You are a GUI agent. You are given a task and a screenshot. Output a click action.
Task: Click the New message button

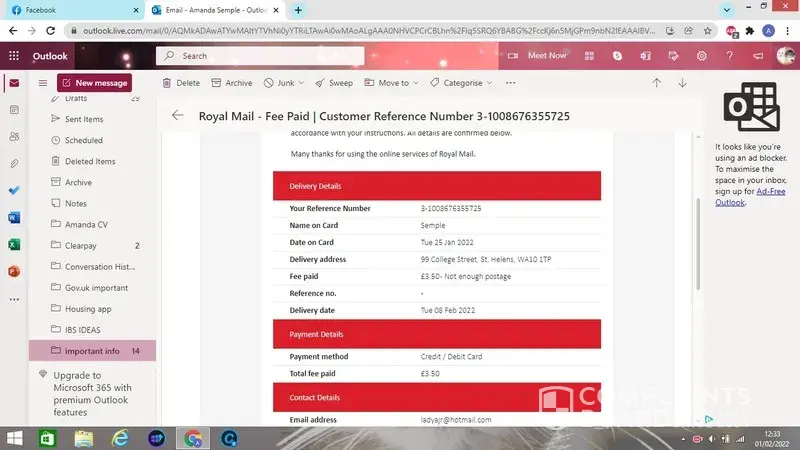(x=95, y=83)
